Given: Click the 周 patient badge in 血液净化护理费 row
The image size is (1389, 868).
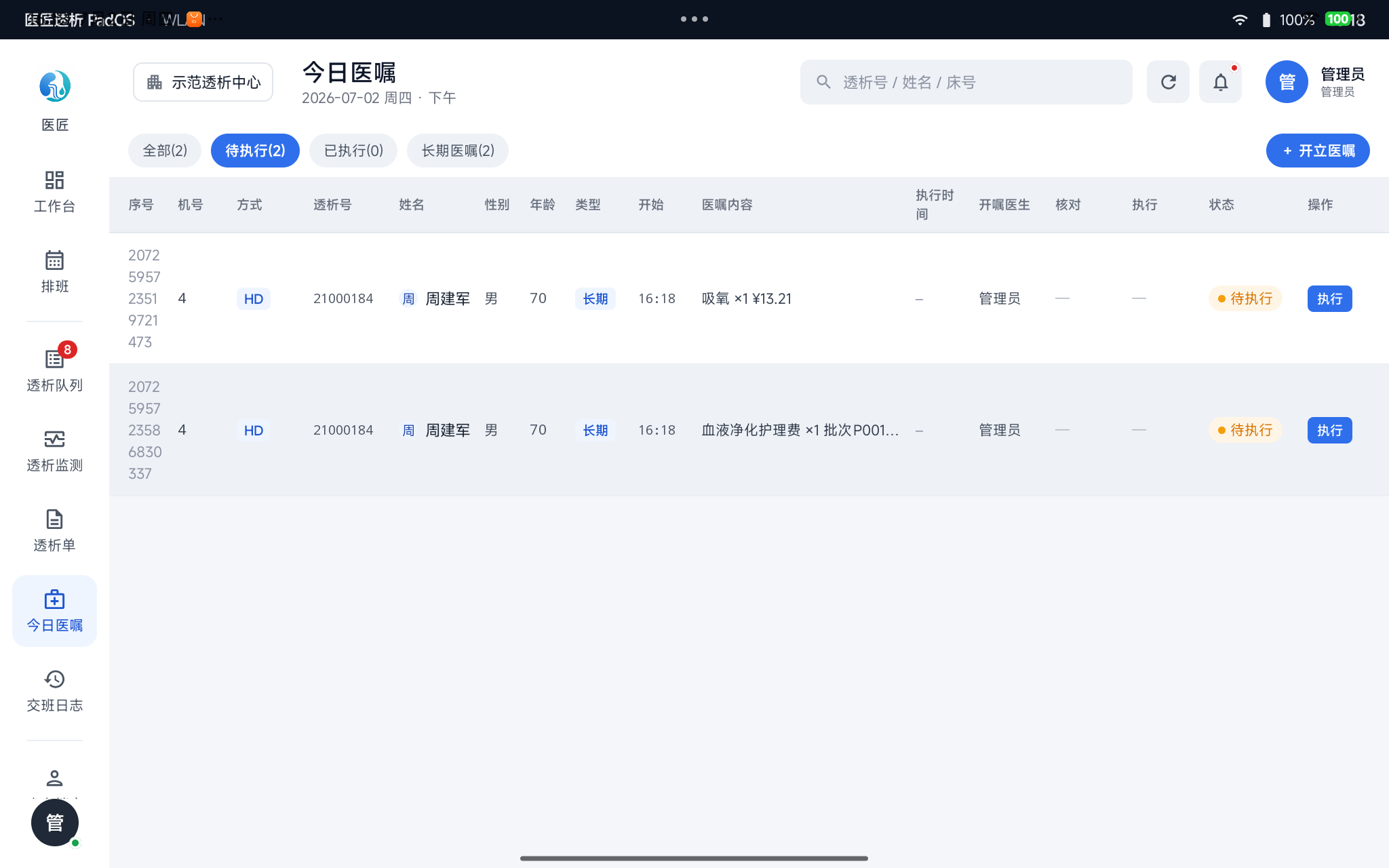Looking at the screenshot, I should pyautogui.click(x=408, y=431).
